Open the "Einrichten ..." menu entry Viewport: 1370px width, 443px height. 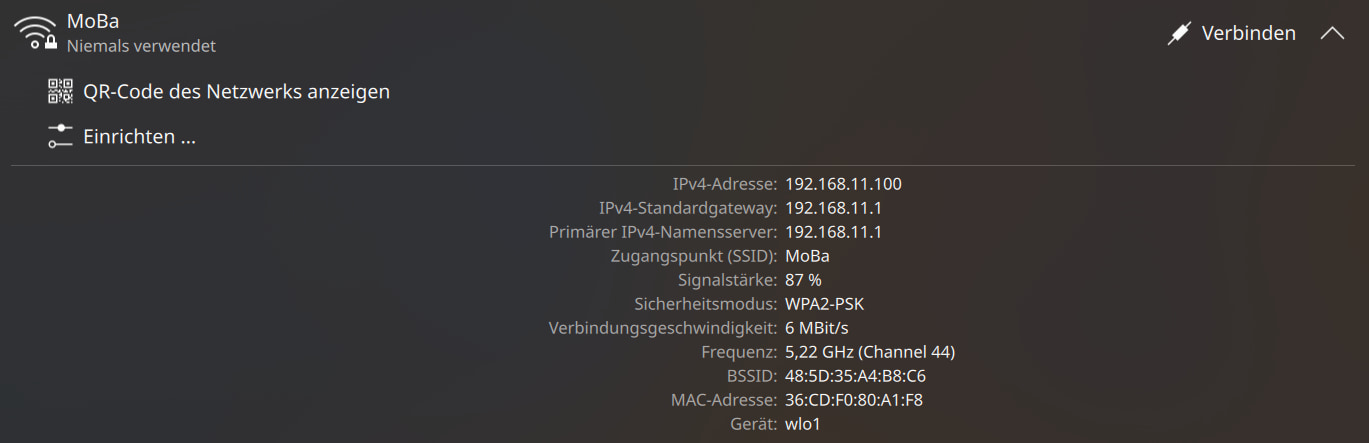point(139,137)
